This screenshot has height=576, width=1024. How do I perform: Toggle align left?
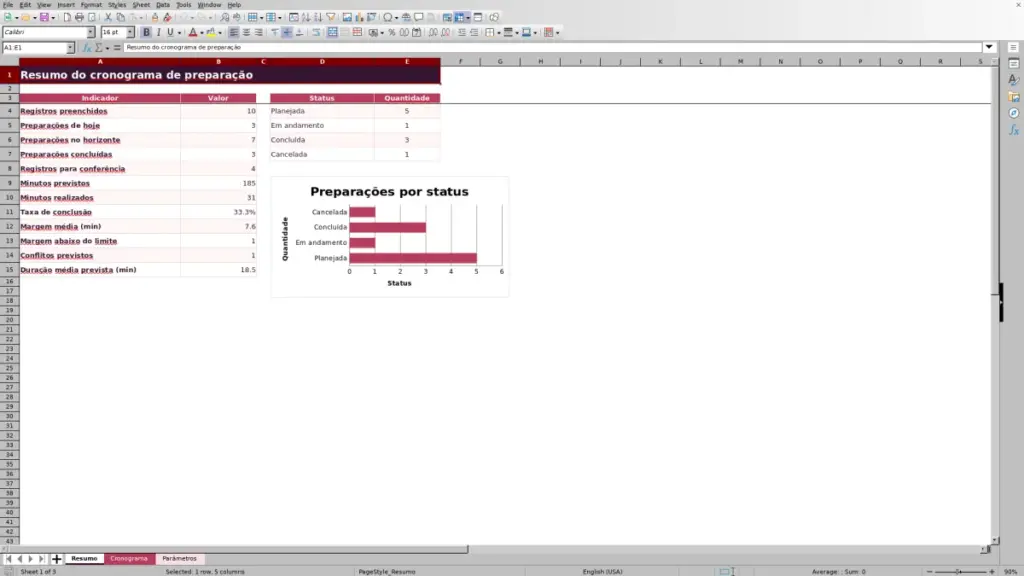[234, 32]
